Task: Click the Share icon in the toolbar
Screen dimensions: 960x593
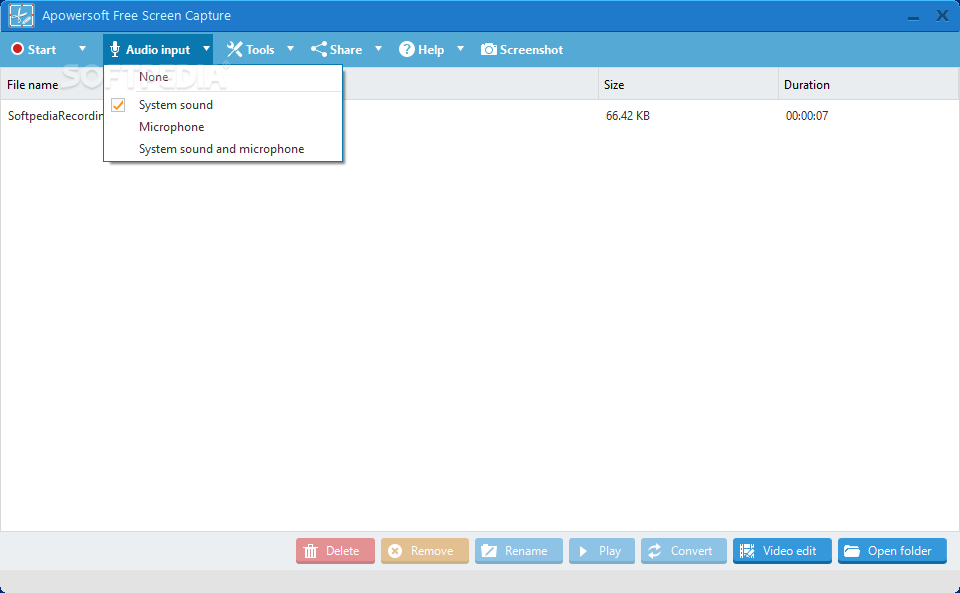Action: tap(318, 49)
